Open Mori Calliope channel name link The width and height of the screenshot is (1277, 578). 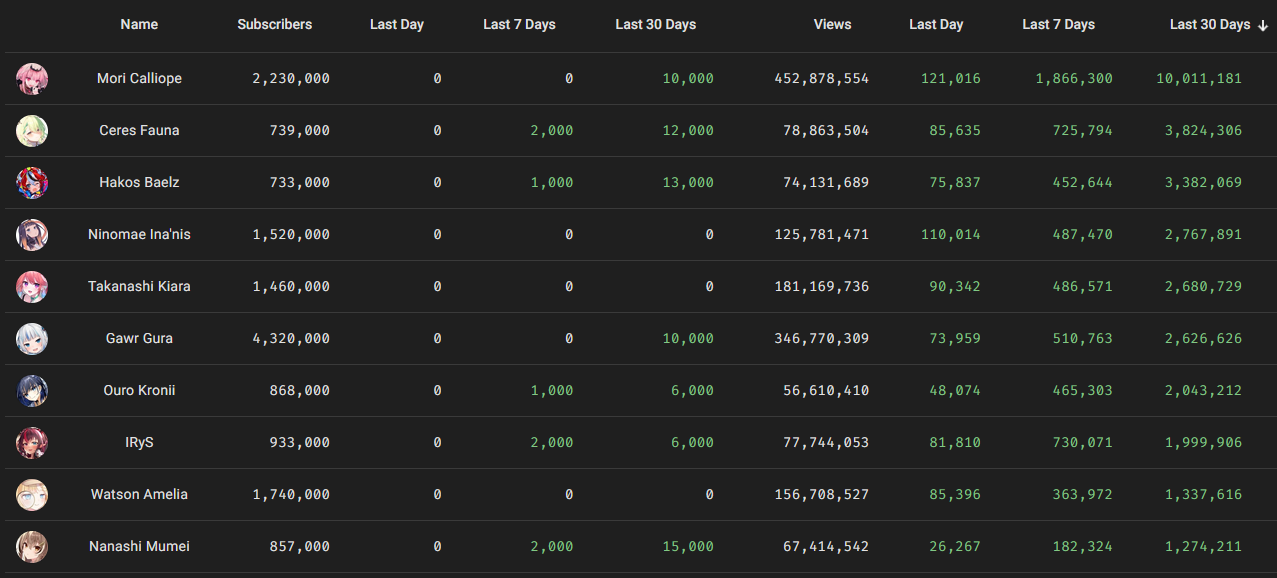point(139,79)
